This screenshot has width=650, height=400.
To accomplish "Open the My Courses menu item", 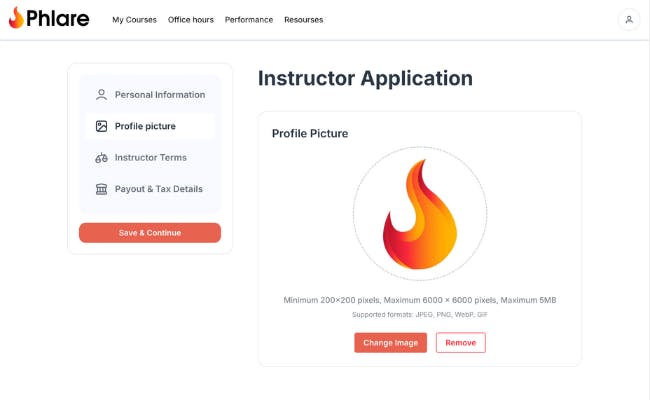I will (134, 20).
